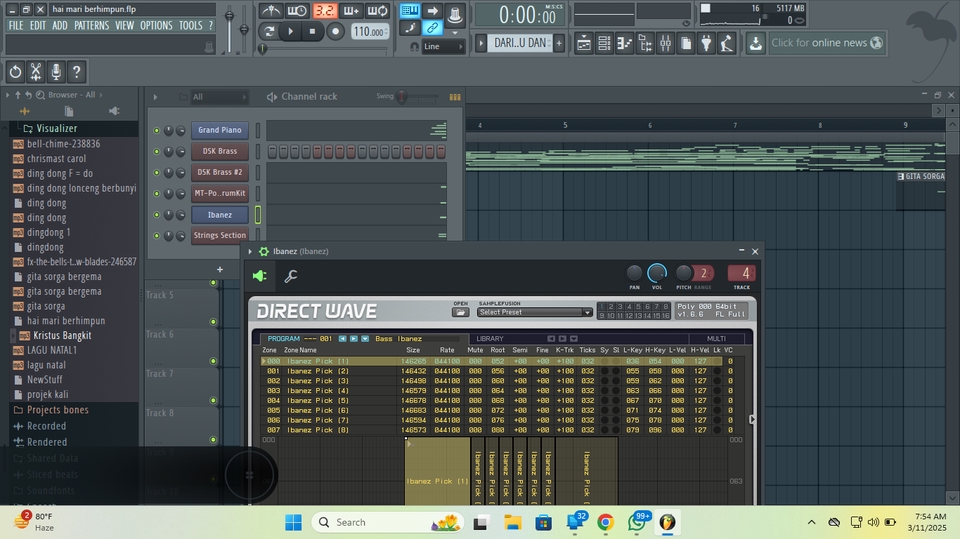Open the channel rack All filter dropdown
The image size is (960, 539).
[x=219, y=97]
